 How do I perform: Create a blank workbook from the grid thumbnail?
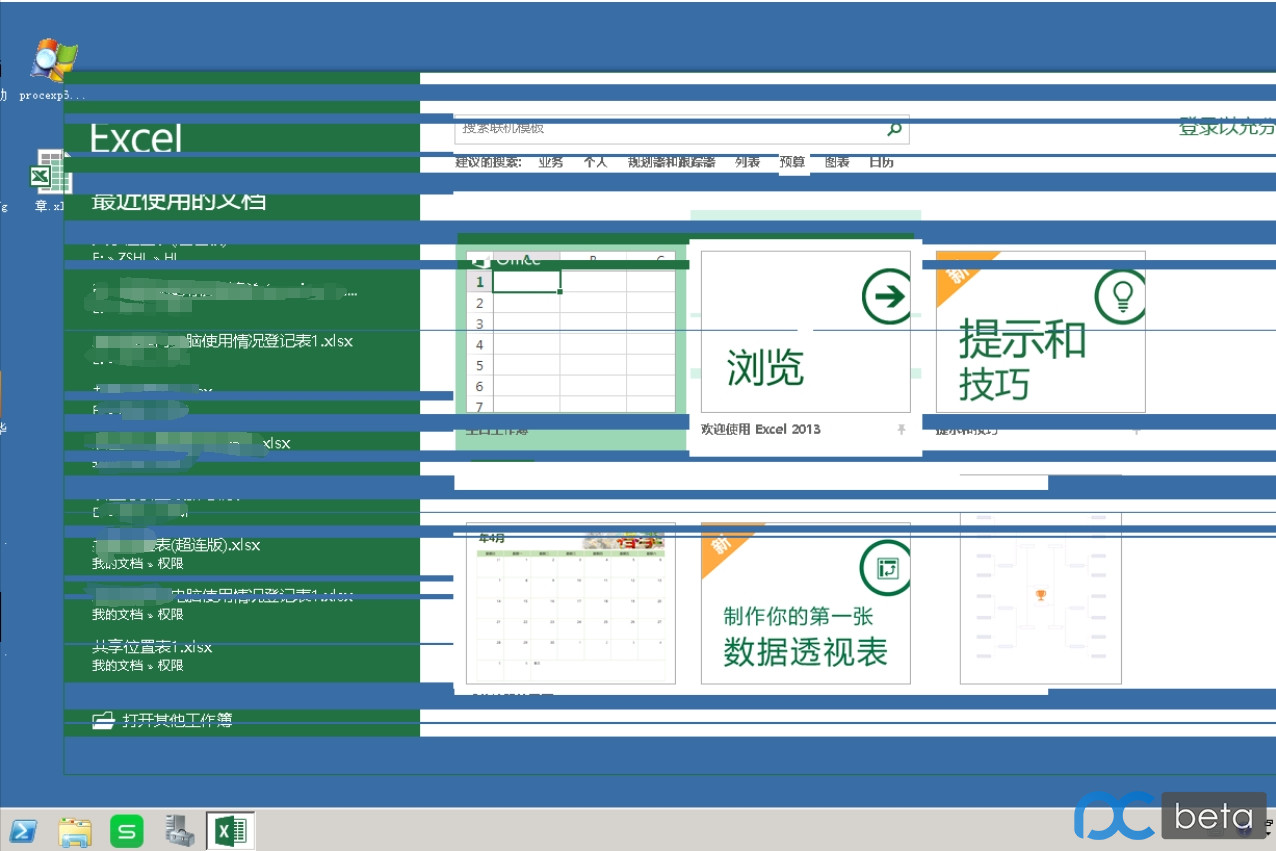[571, 331]
